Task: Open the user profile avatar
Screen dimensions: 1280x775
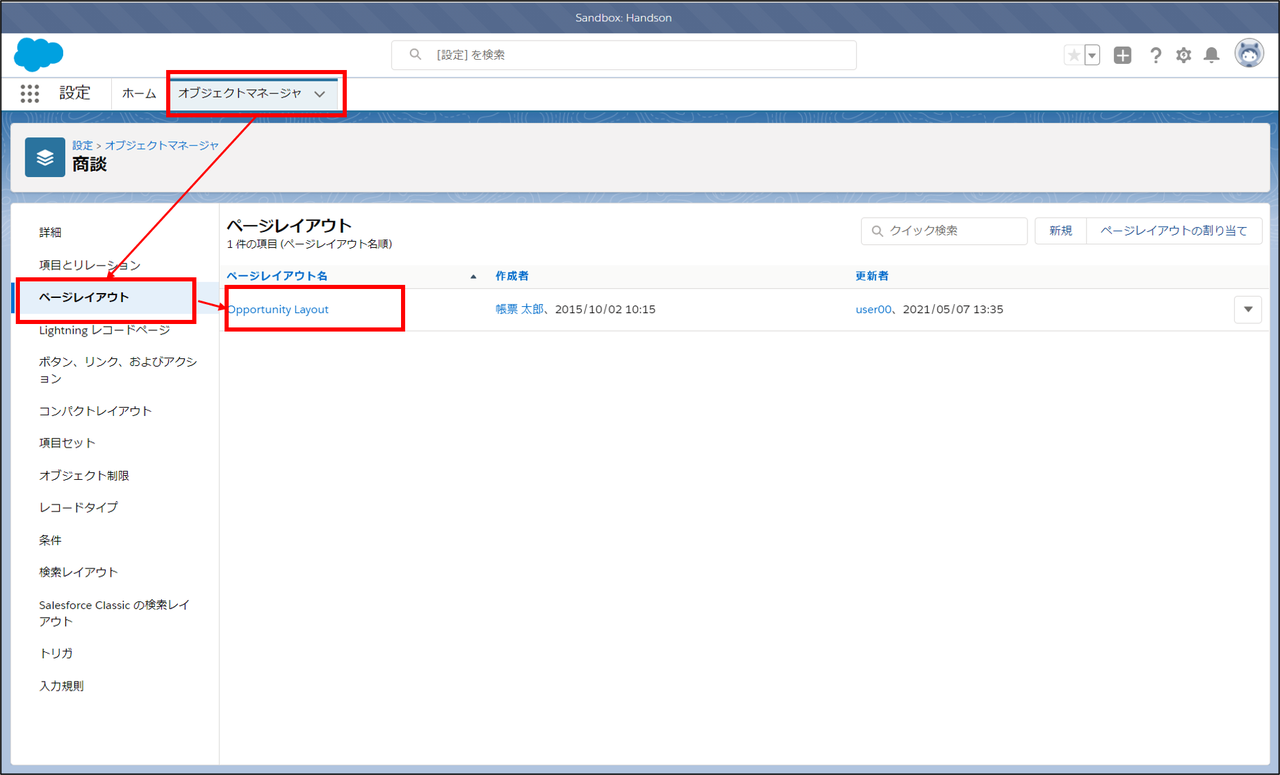Action: (1249, 54)
